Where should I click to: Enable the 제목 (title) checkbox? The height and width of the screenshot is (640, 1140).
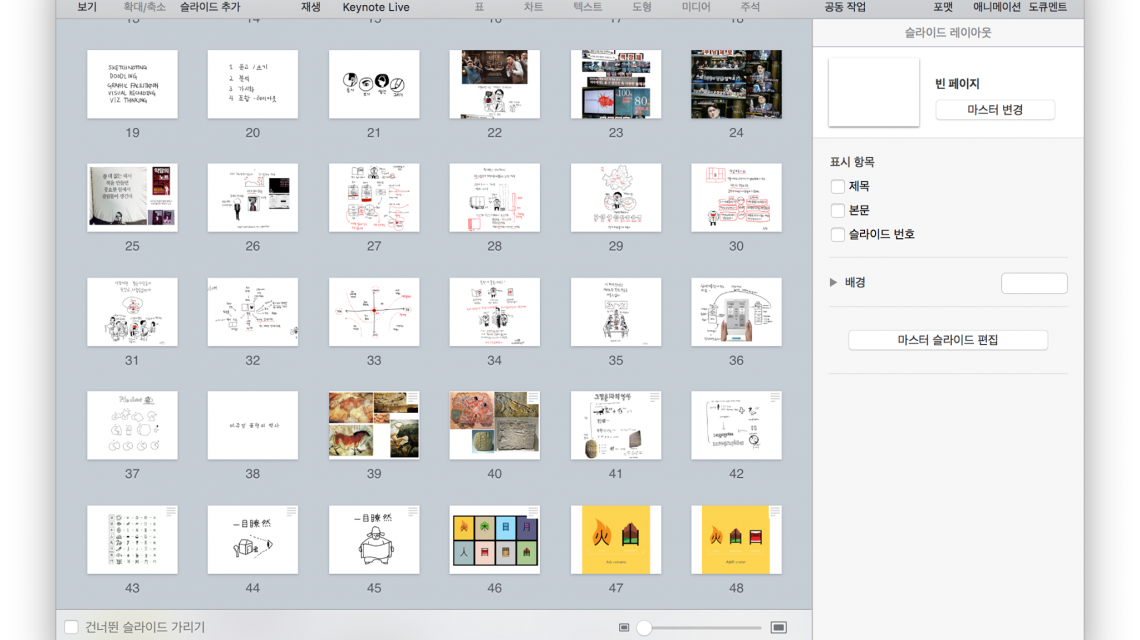pyautogui.click(x=838, y=186)
